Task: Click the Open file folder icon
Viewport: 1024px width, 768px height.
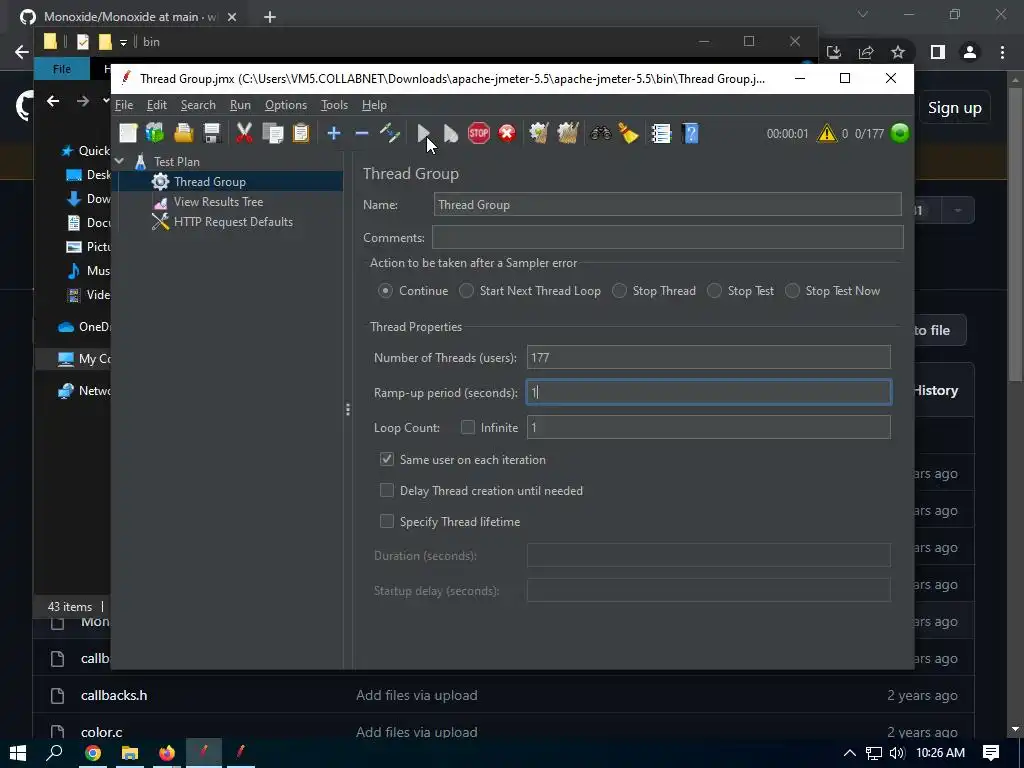Action: (x=184, y=133)
